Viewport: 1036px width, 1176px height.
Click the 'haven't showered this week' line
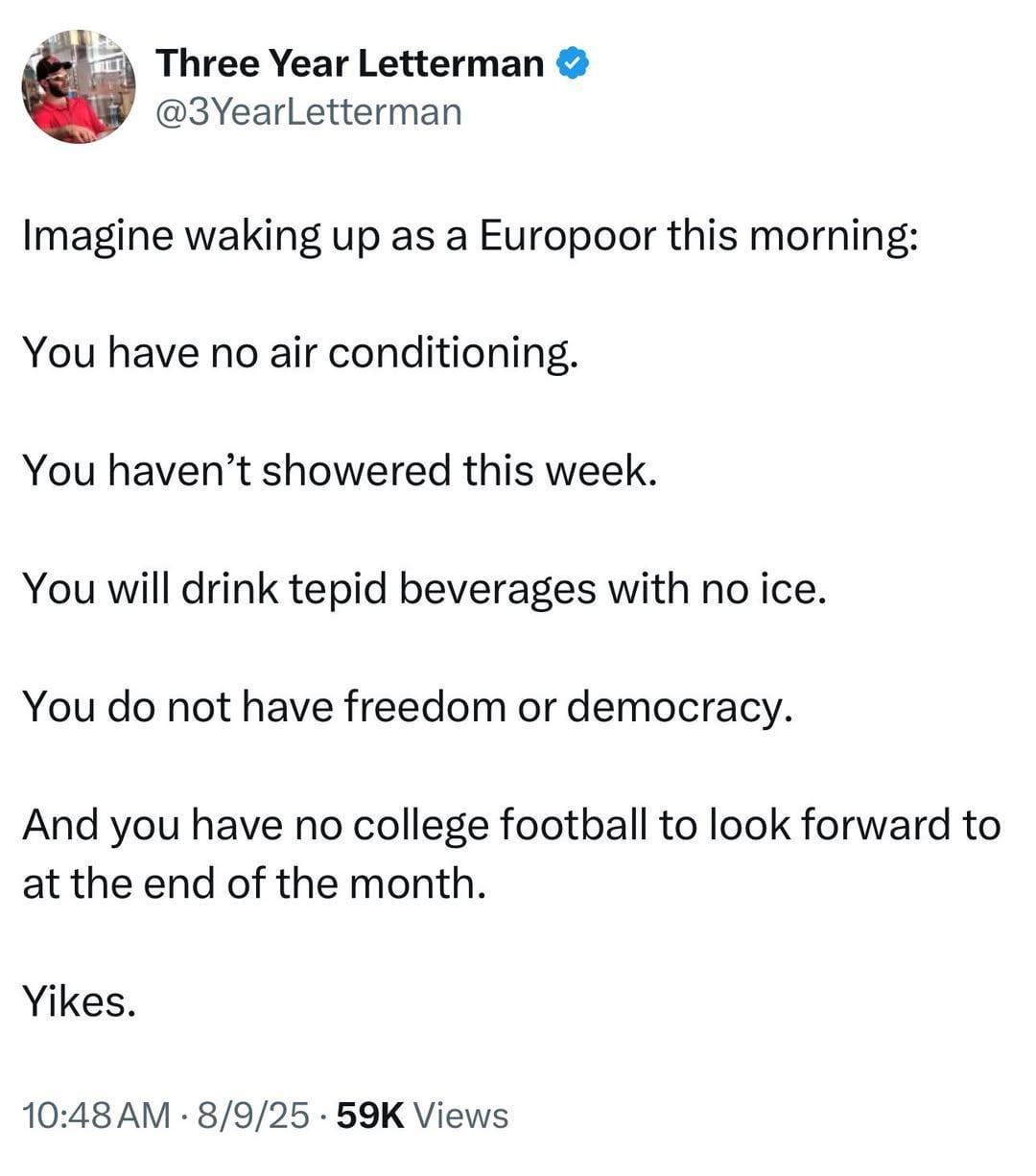340,471
